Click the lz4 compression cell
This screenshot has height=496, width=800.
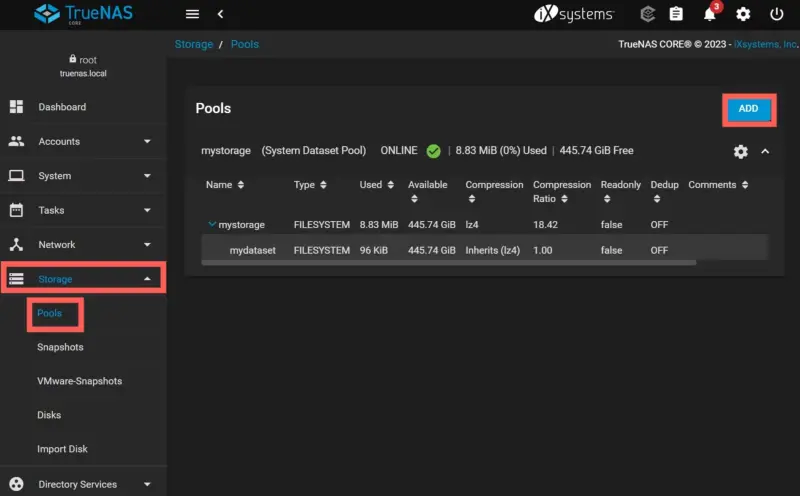[x=472, y=225]
